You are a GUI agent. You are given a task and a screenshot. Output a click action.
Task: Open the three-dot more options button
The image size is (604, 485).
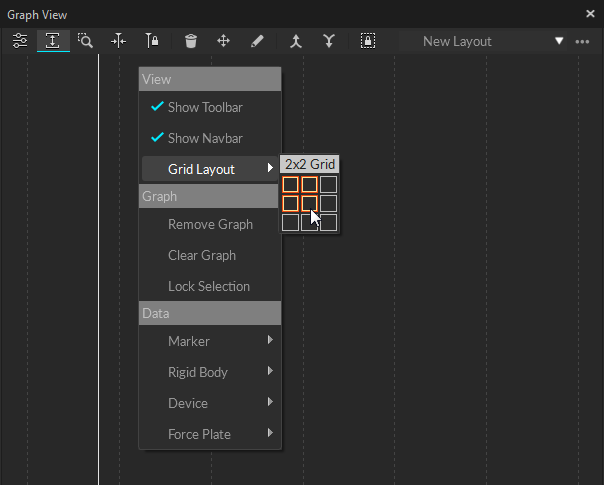[583, 41]
